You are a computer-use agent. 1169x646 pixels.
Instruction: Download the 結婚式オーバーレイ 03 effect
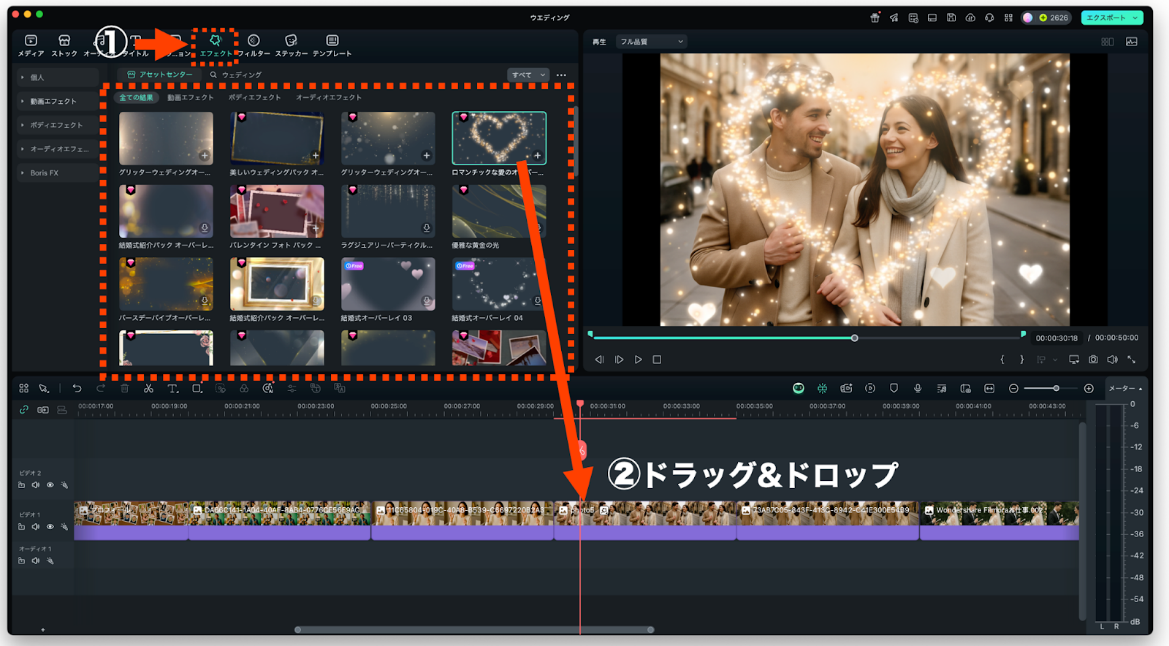[426, 301]
